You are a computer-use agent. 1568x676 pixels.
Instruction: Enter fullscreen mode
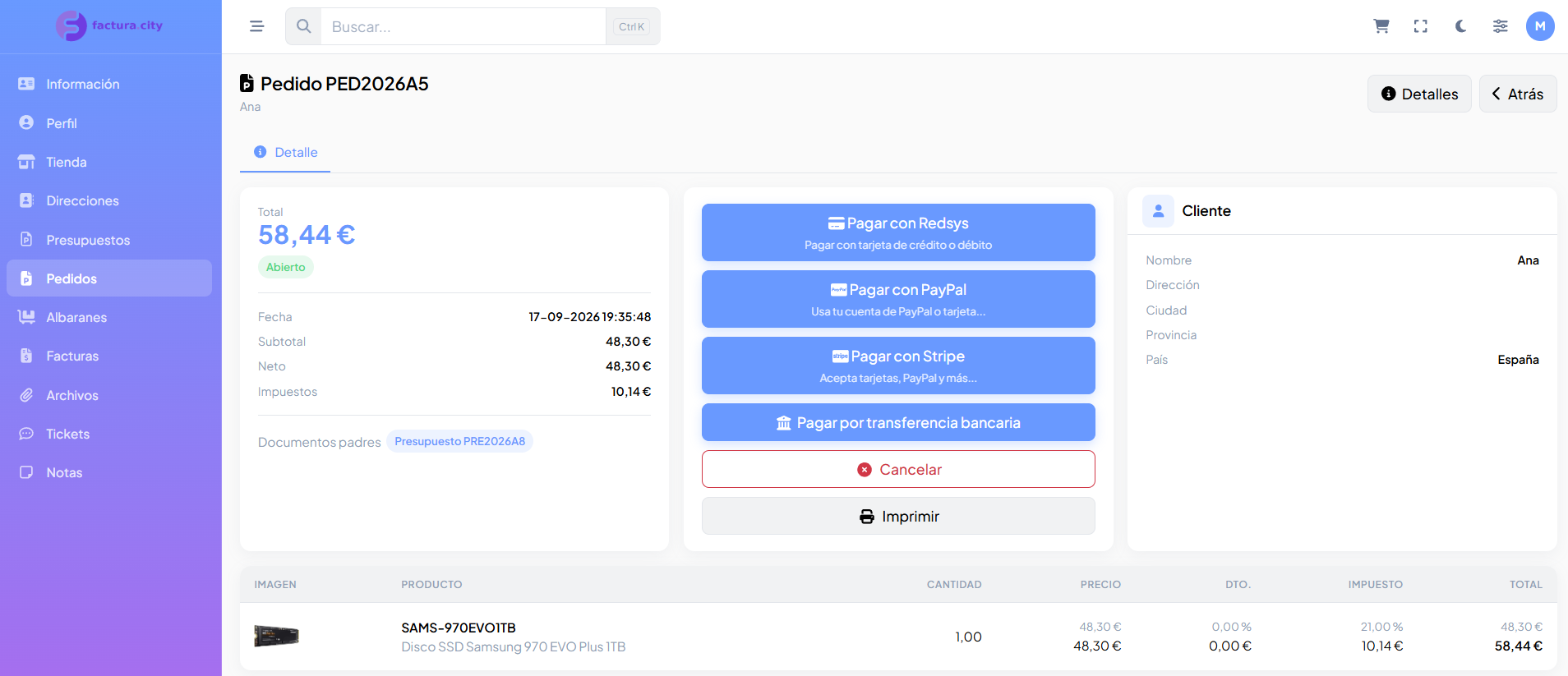(x=1421, y=26)
